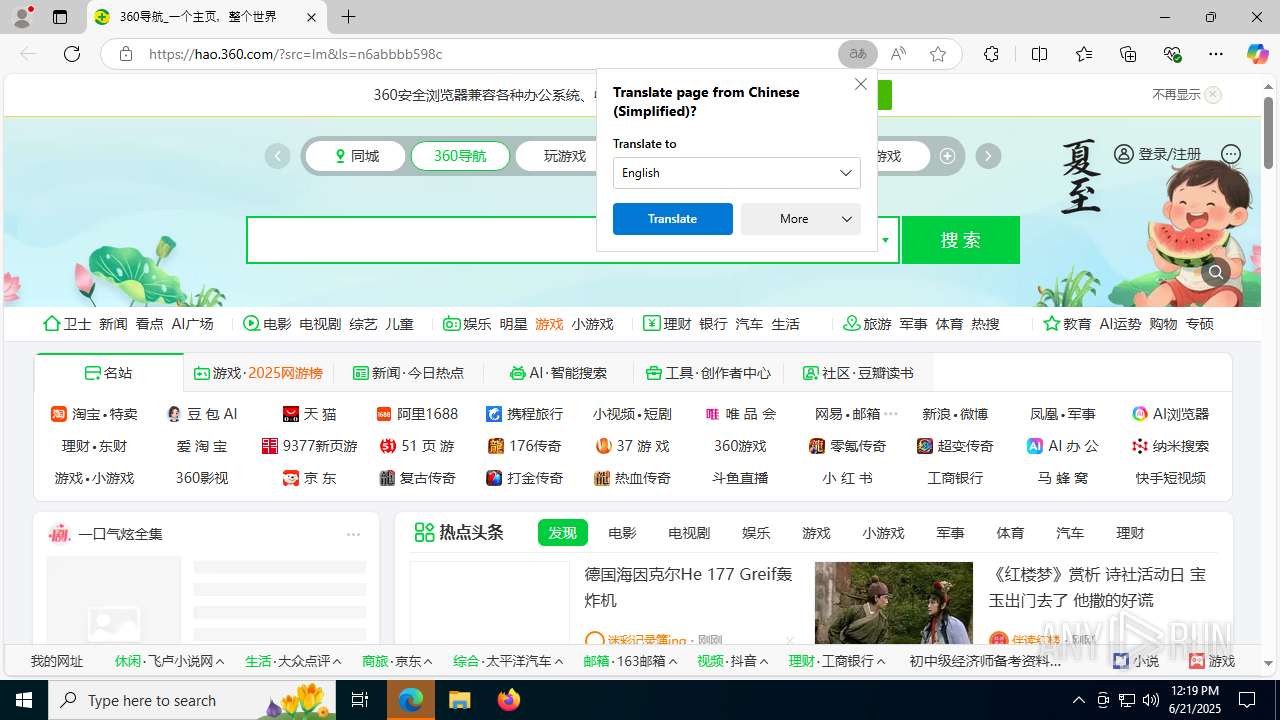Click the magnifier icon on illustration
Viewport: 1280px width, 720px height.
coord(1216,272)
